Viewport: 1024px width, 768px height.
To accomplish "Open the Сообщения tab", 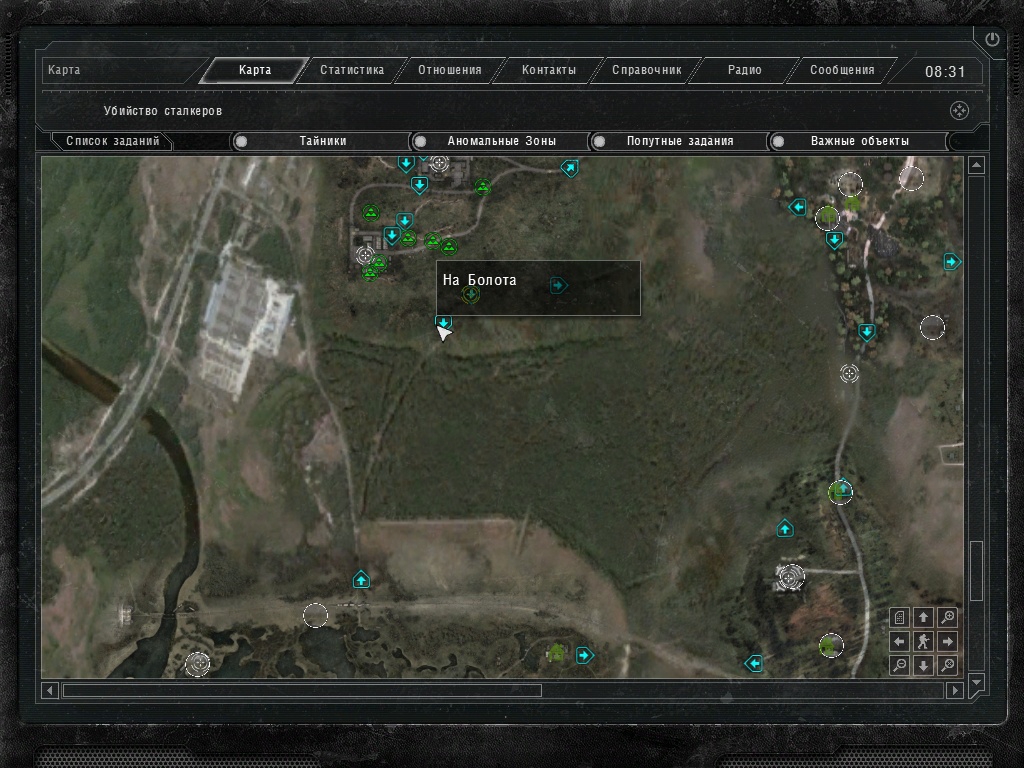I will point(842,70).
